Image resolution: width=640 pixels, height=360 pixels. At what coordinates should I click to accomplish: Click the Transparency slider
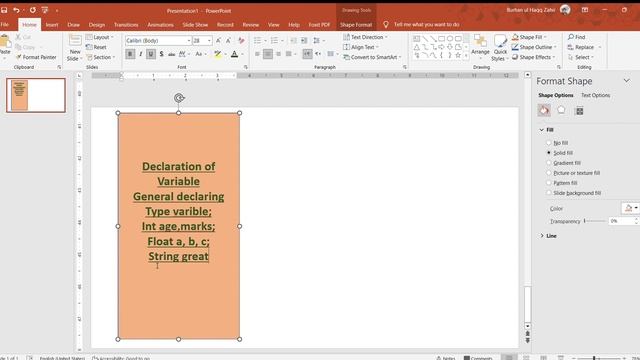pos(595,221)
